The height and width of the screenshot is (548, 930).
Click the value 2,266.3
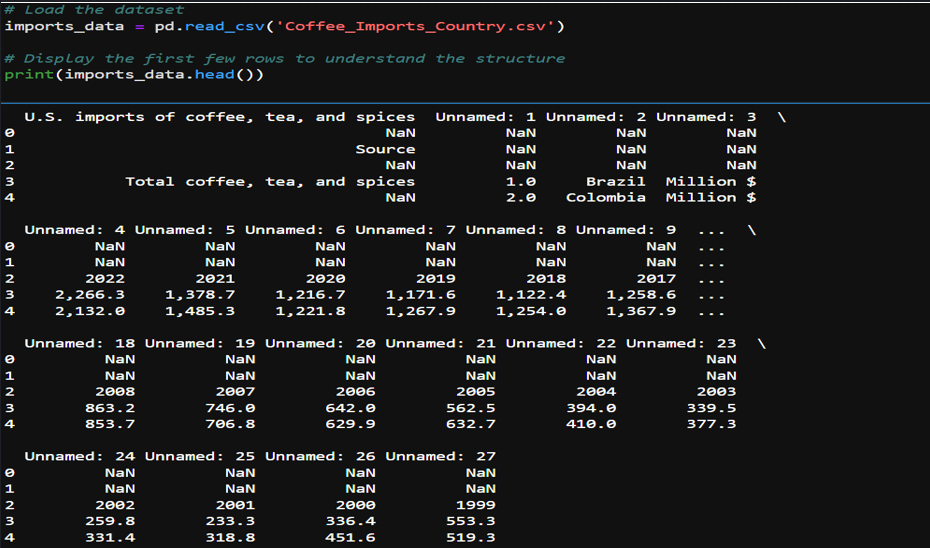90,295
